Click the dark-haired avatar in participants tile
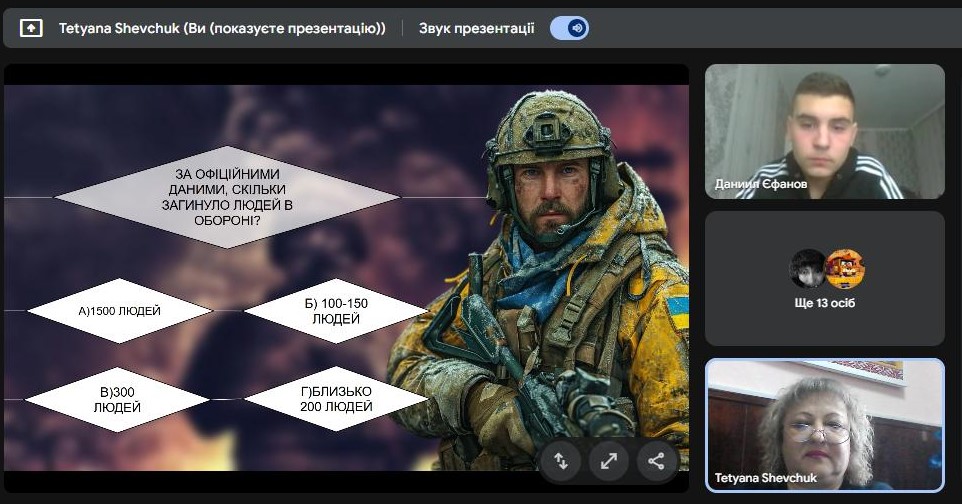 [808, 268]
